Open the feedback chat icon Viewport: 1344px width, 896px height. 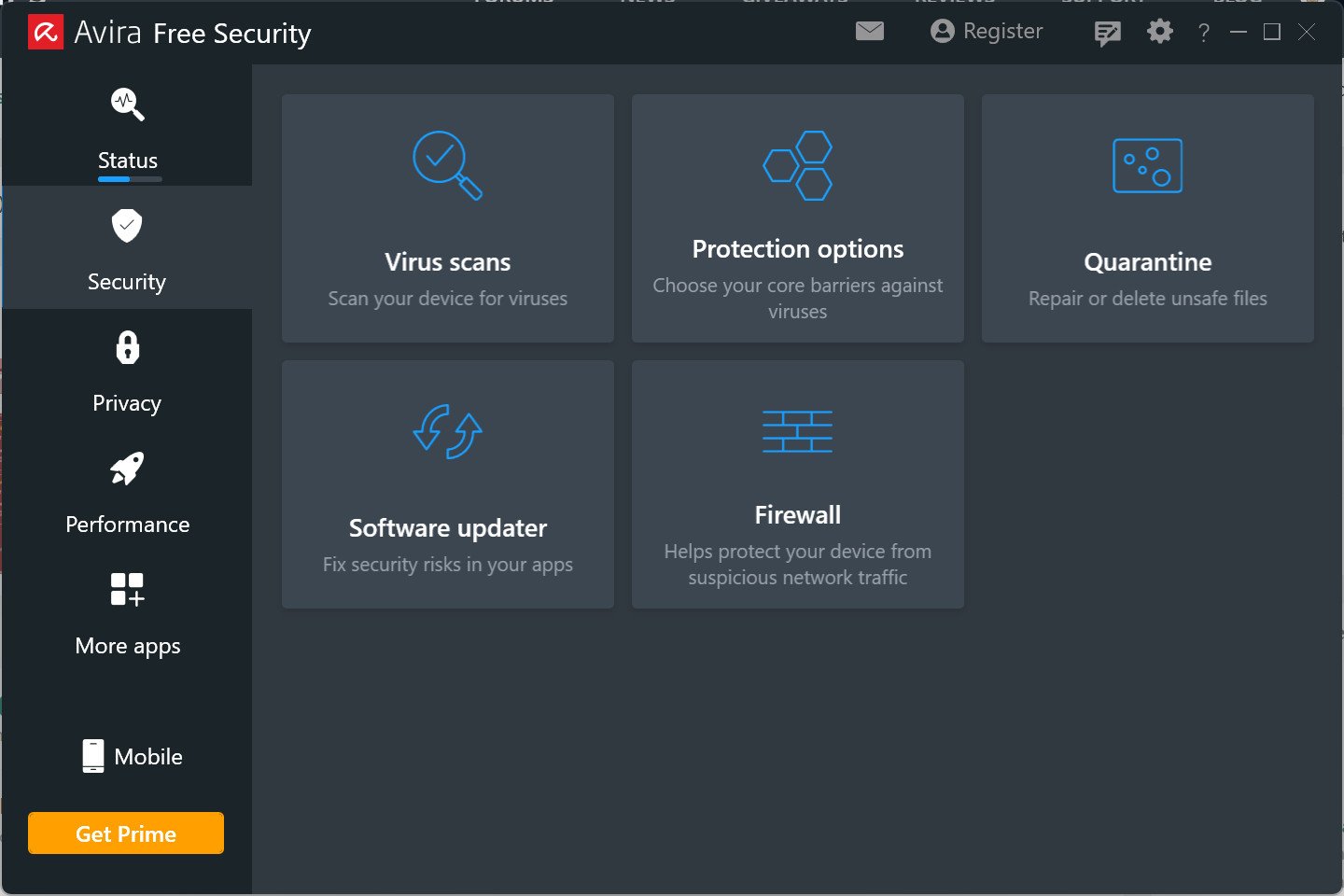pos(1107,34)
